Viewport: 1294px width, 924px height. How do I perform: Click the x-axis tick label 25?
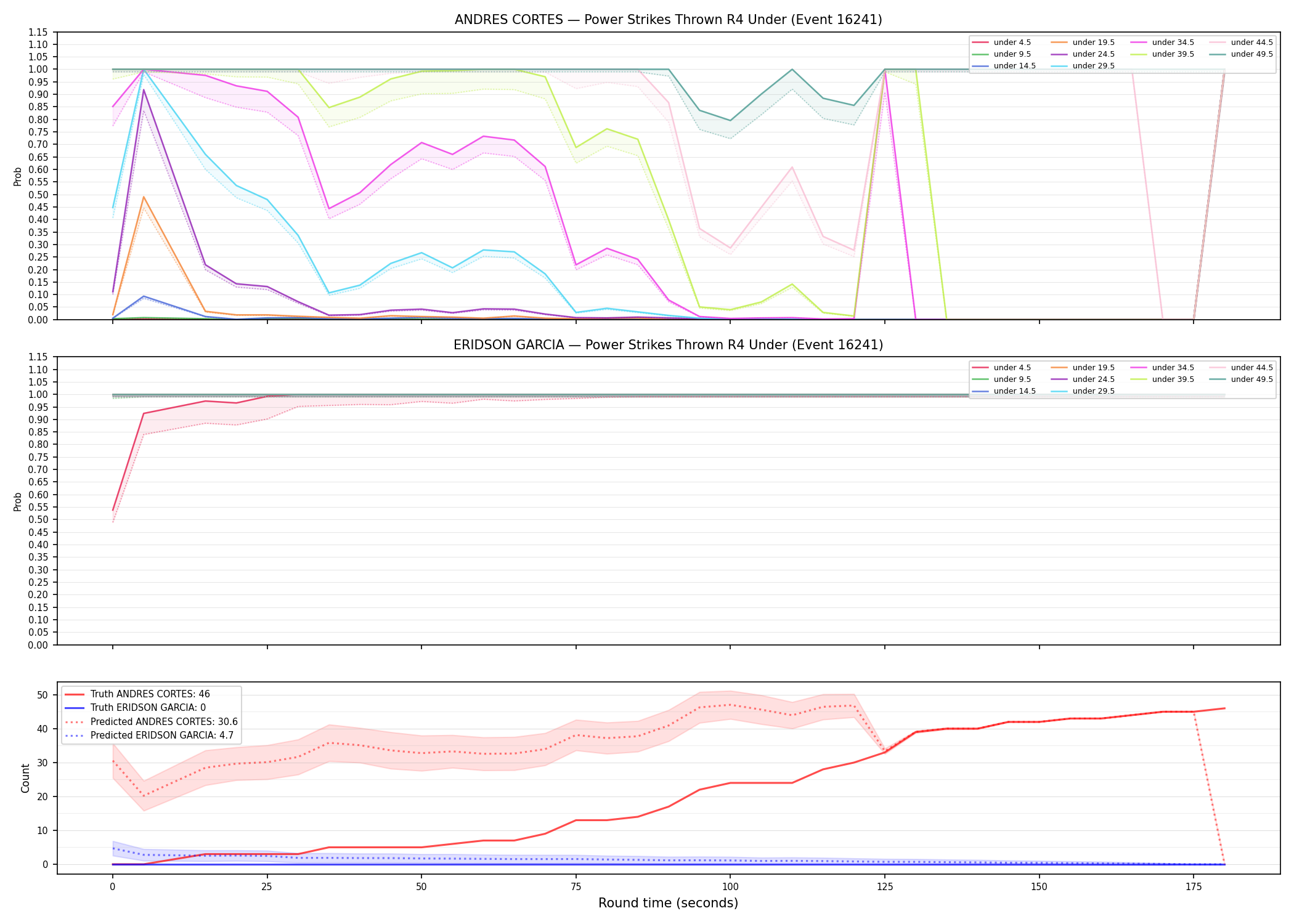[267, 887]
